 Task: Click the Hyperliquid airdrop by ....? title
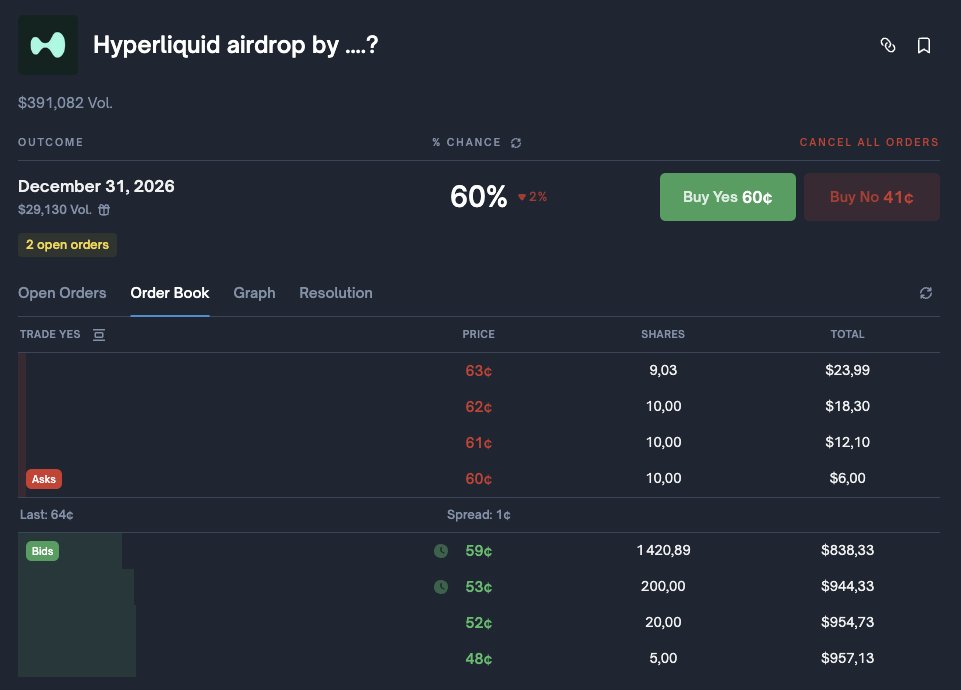tap(236, 45)
